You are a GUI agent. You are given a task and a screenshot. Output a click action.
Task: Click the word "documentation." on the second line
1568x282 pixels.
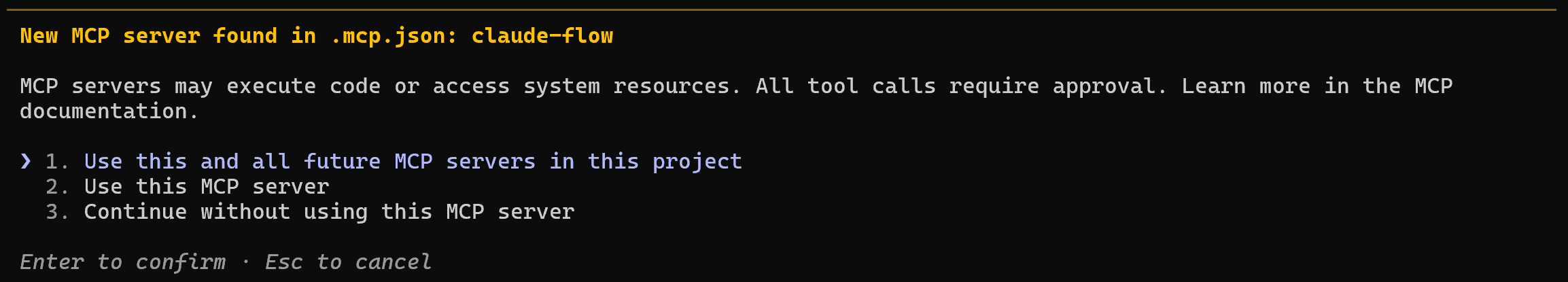[109, 111]
